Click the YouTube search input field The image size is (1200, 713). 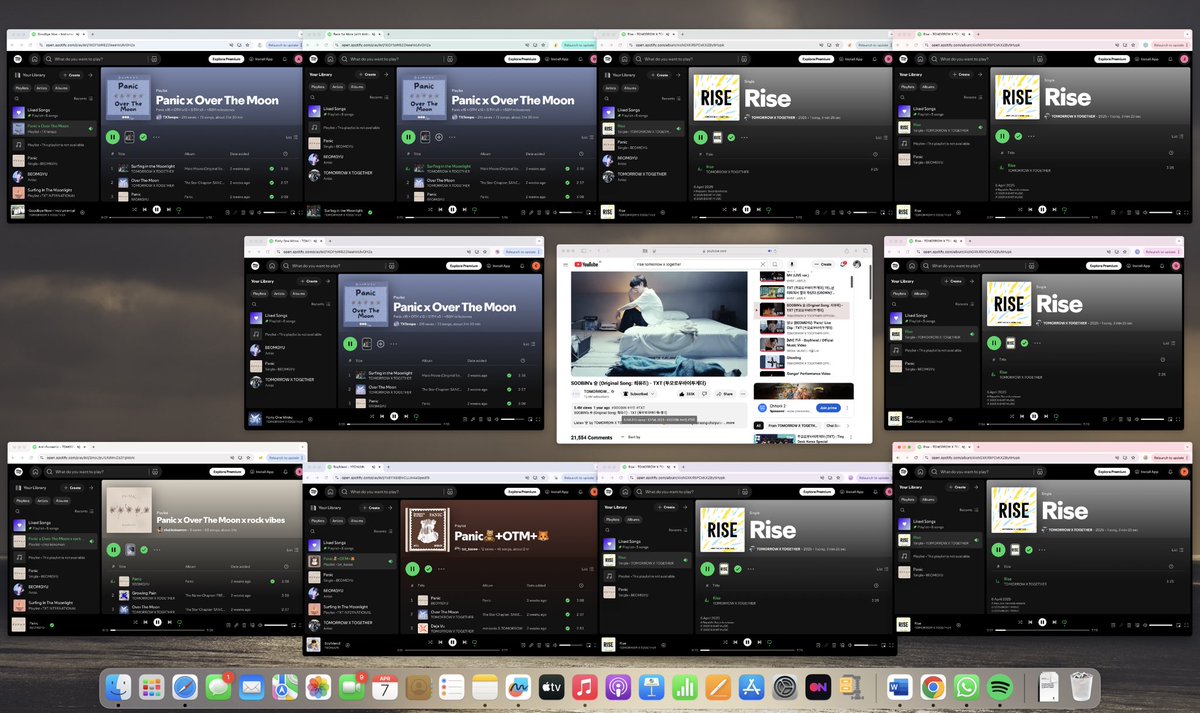[x=697, y=264]
